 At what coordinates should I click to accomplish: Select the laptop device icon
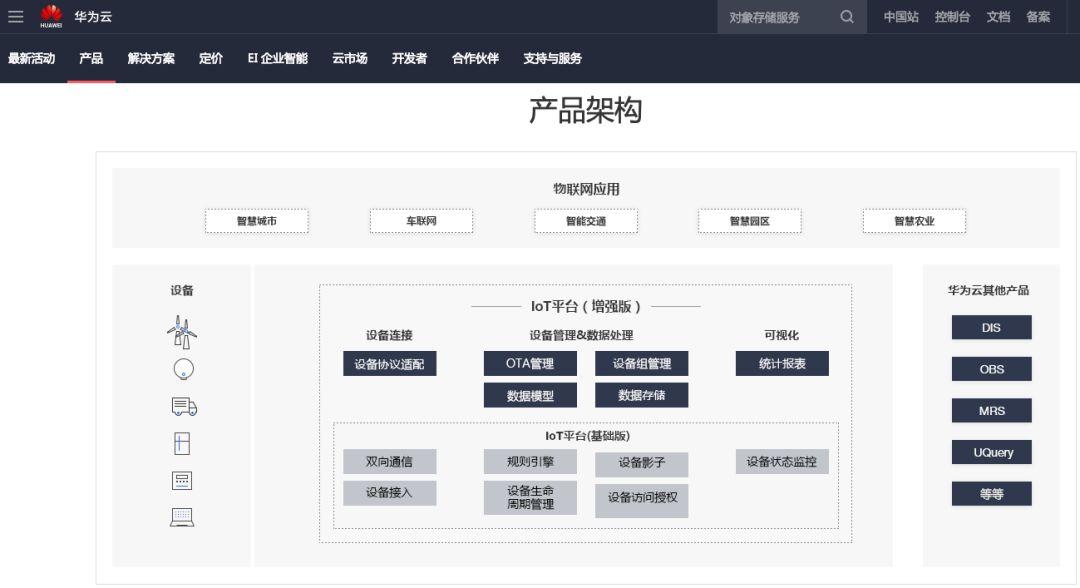(182, 517)
